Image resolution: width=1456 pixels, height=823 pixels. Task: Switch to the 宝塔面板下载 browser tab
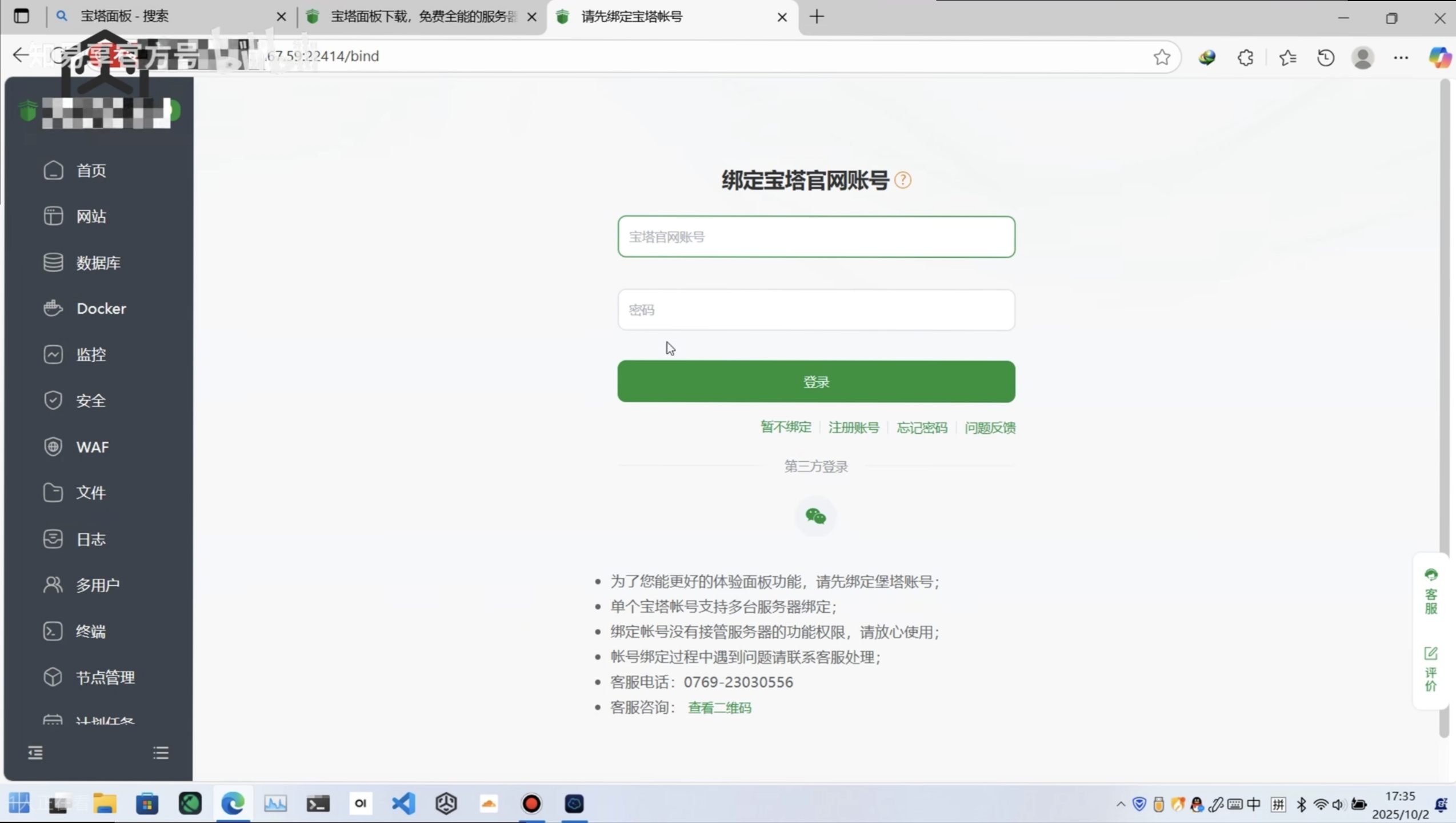click(423, 17)
